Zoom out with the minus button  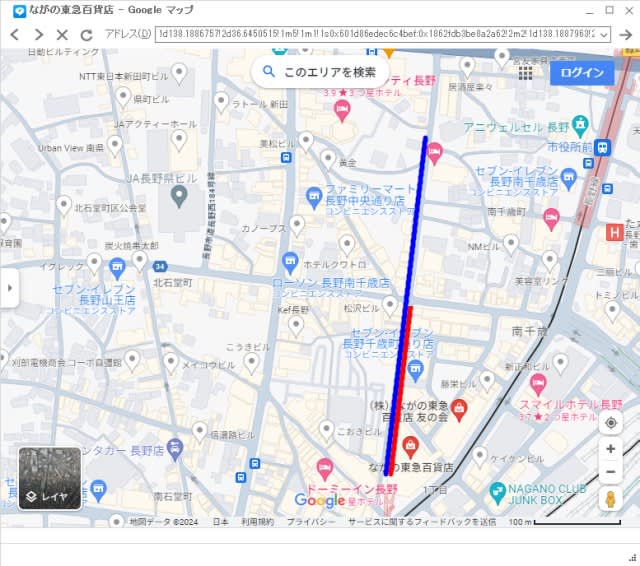tap(611, 472)
